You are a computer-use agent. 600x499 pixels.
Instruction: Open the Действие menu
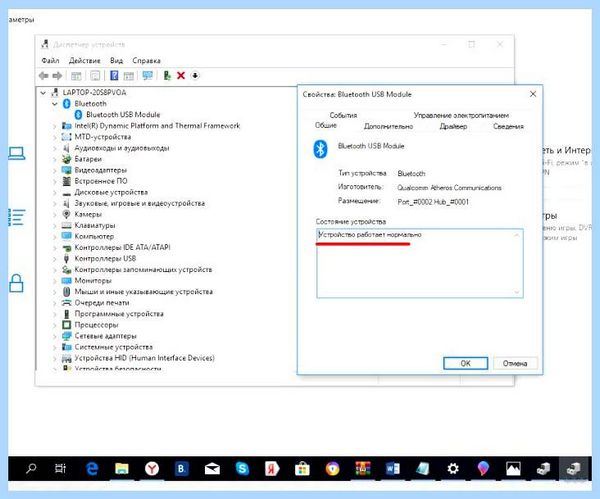pyautogui.click(x=85, y=60)
